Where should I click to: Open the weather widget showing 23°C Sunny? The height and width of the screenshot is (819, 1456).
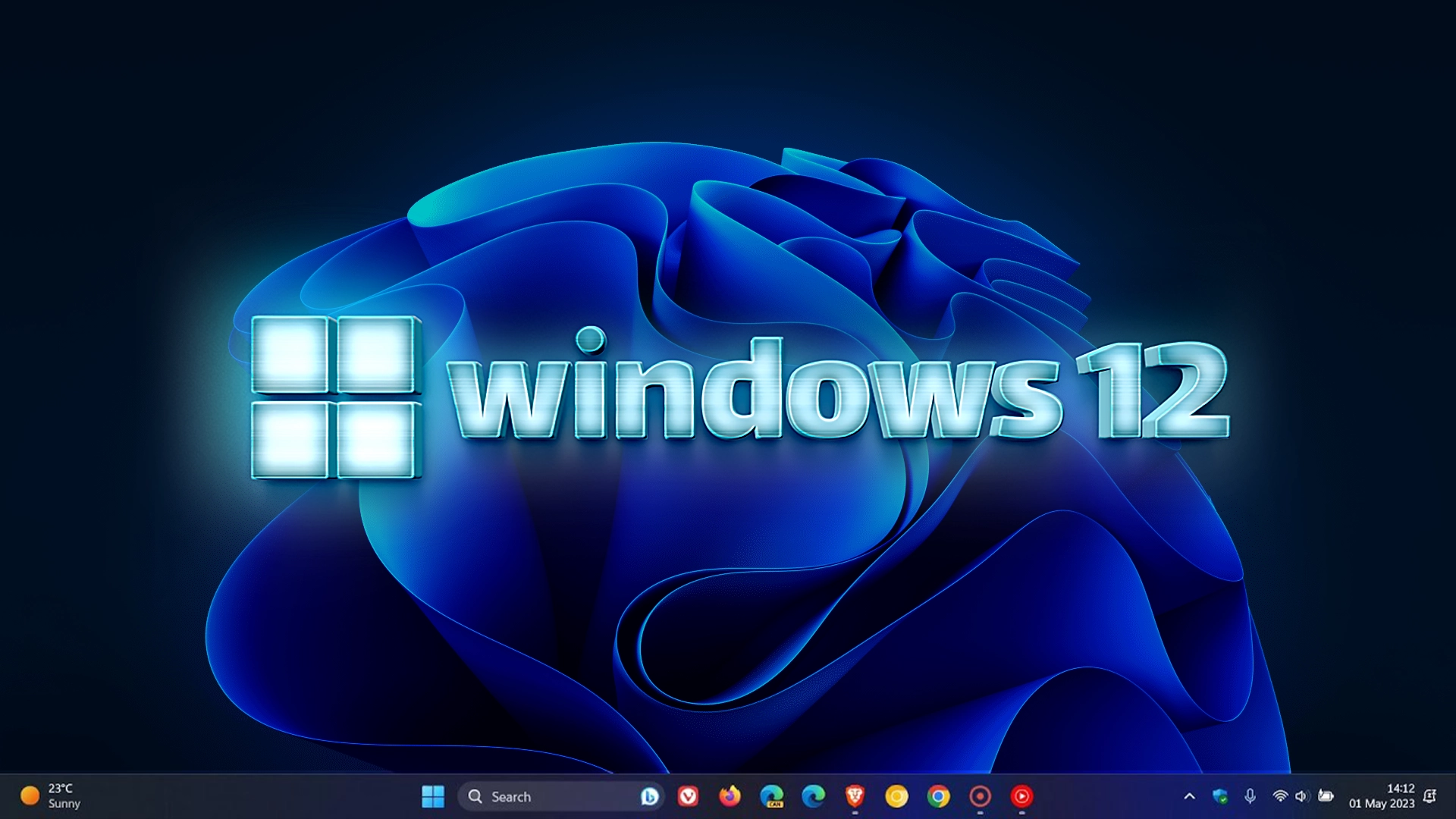(x=51, y=796)
